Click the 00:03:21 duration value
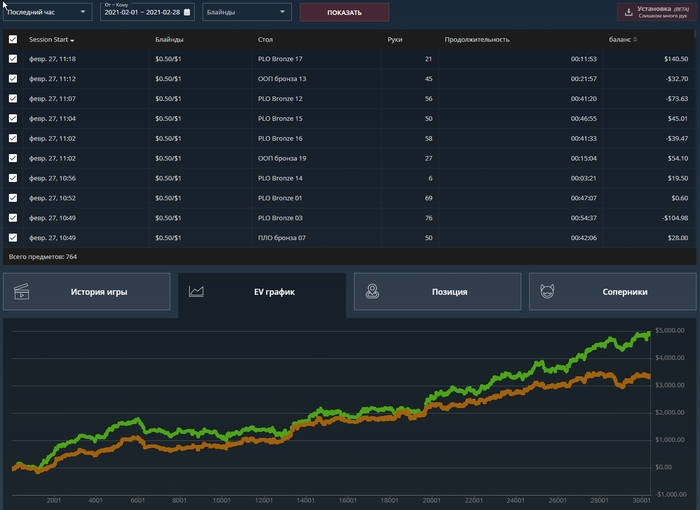700x510 pixels. click(583, 178)
